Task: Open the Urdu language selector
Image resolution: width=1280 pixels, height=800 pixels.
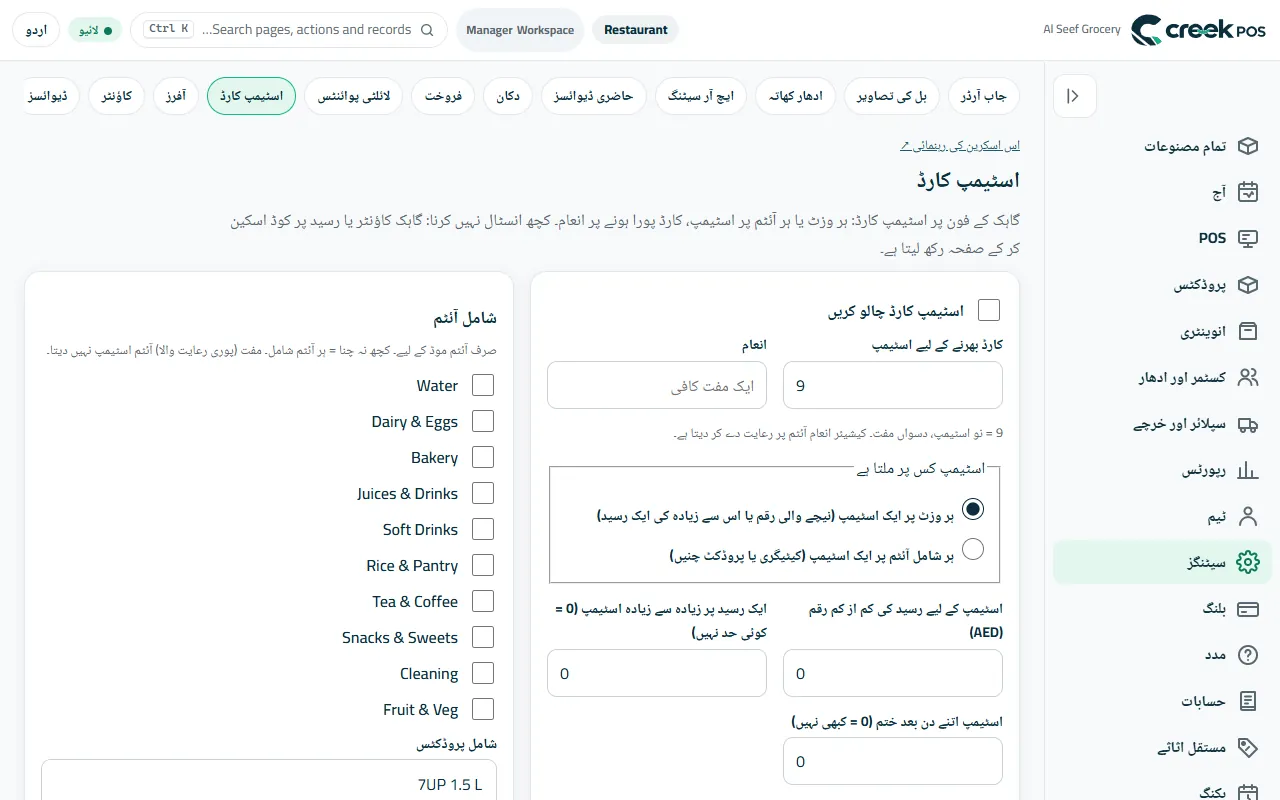Action: 36,30
